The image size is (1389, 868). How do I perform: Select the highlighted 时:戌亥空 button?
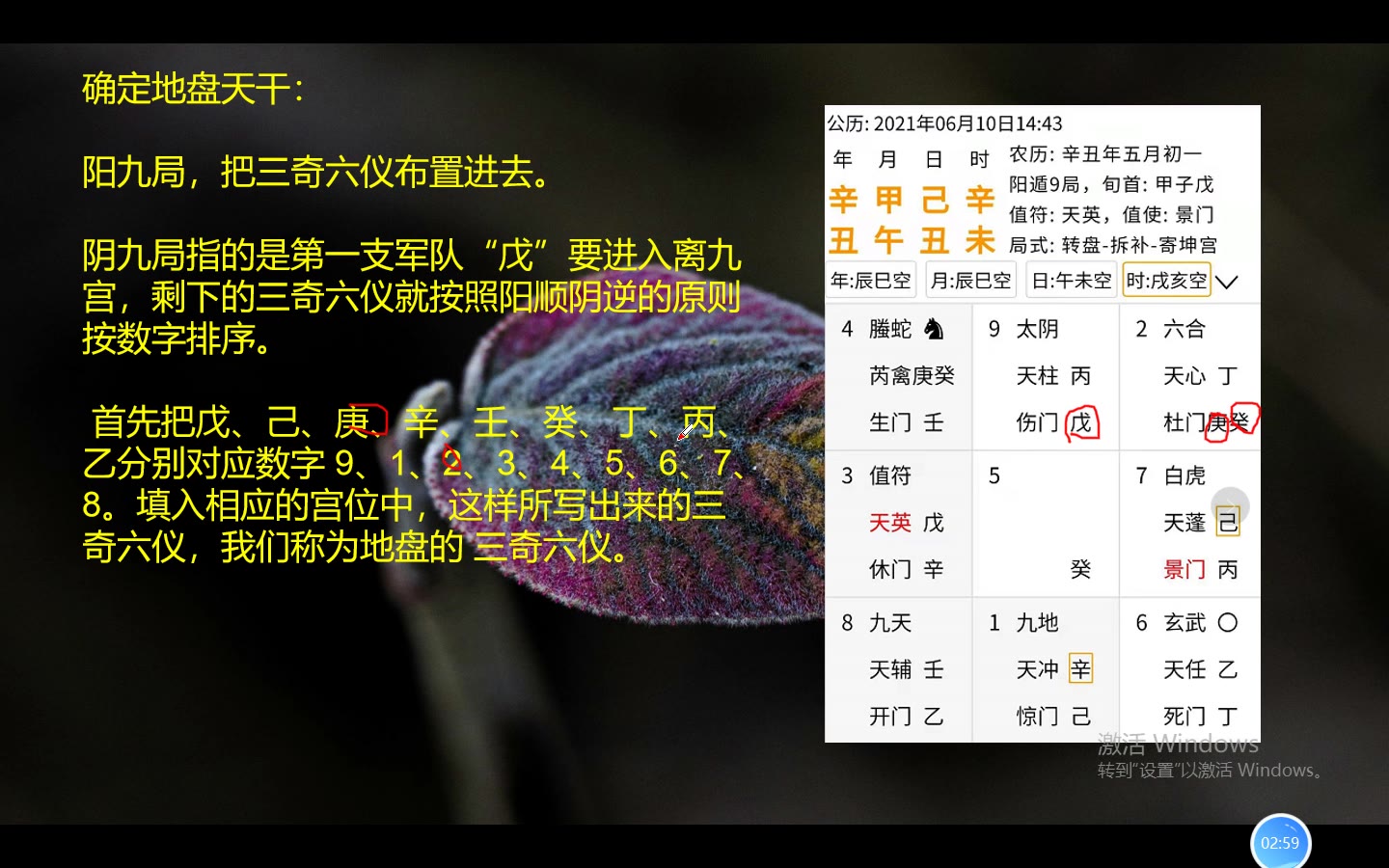tap(1166, 281)
